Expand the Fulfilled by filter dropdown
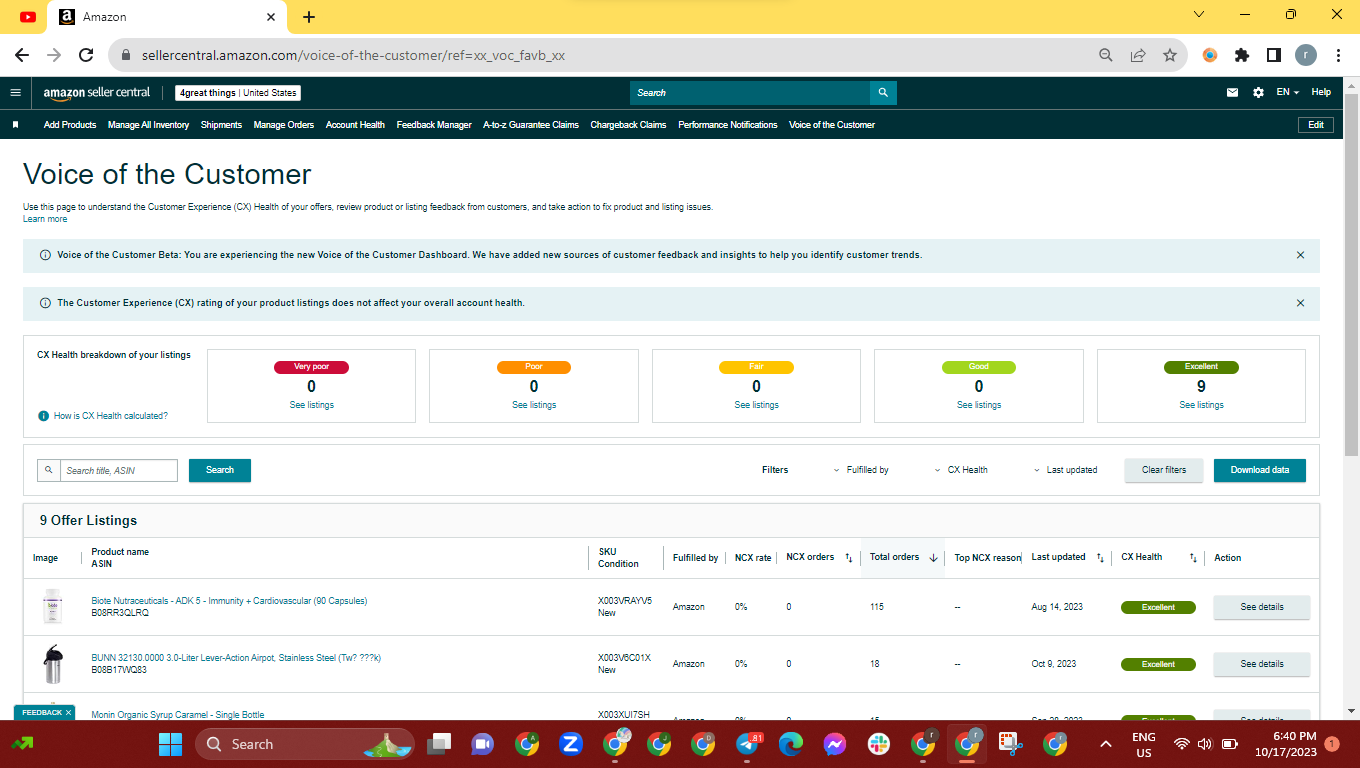1360x768 pixels. [861, 470]
